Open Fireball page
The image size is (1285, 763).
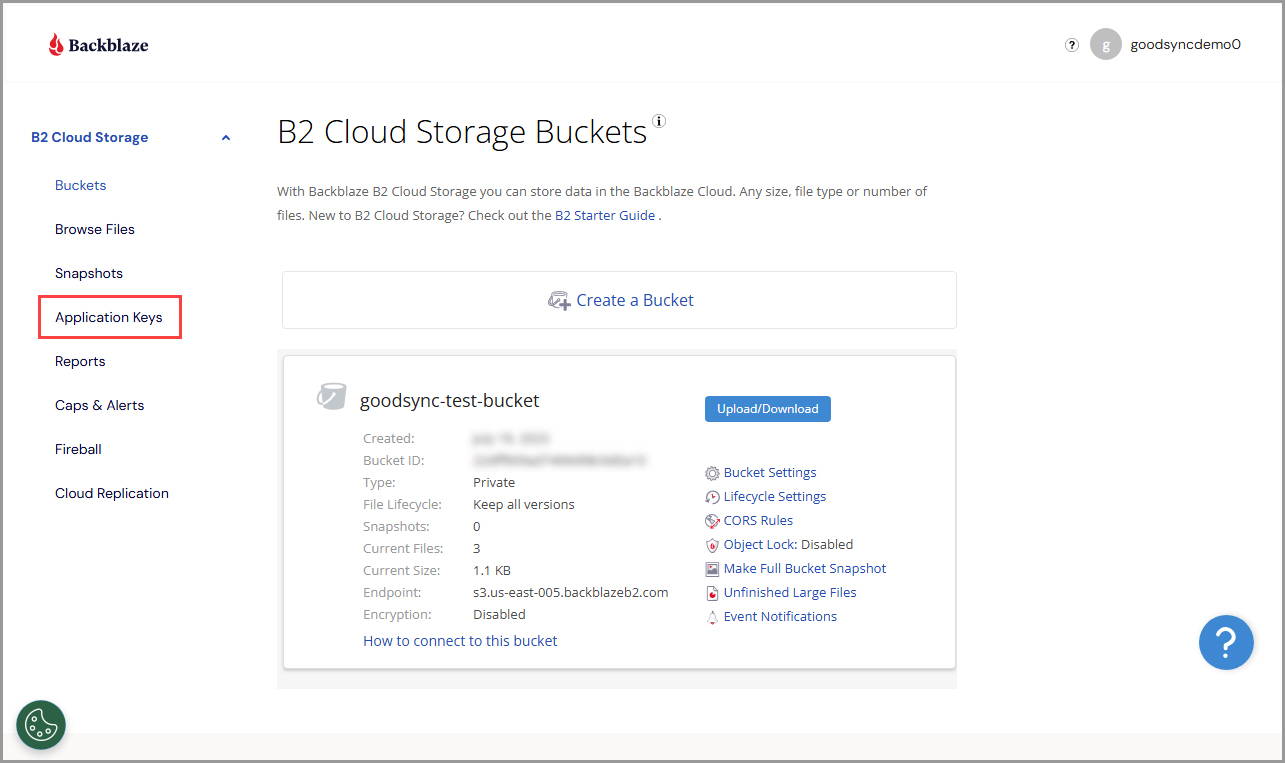click(78, 449)
